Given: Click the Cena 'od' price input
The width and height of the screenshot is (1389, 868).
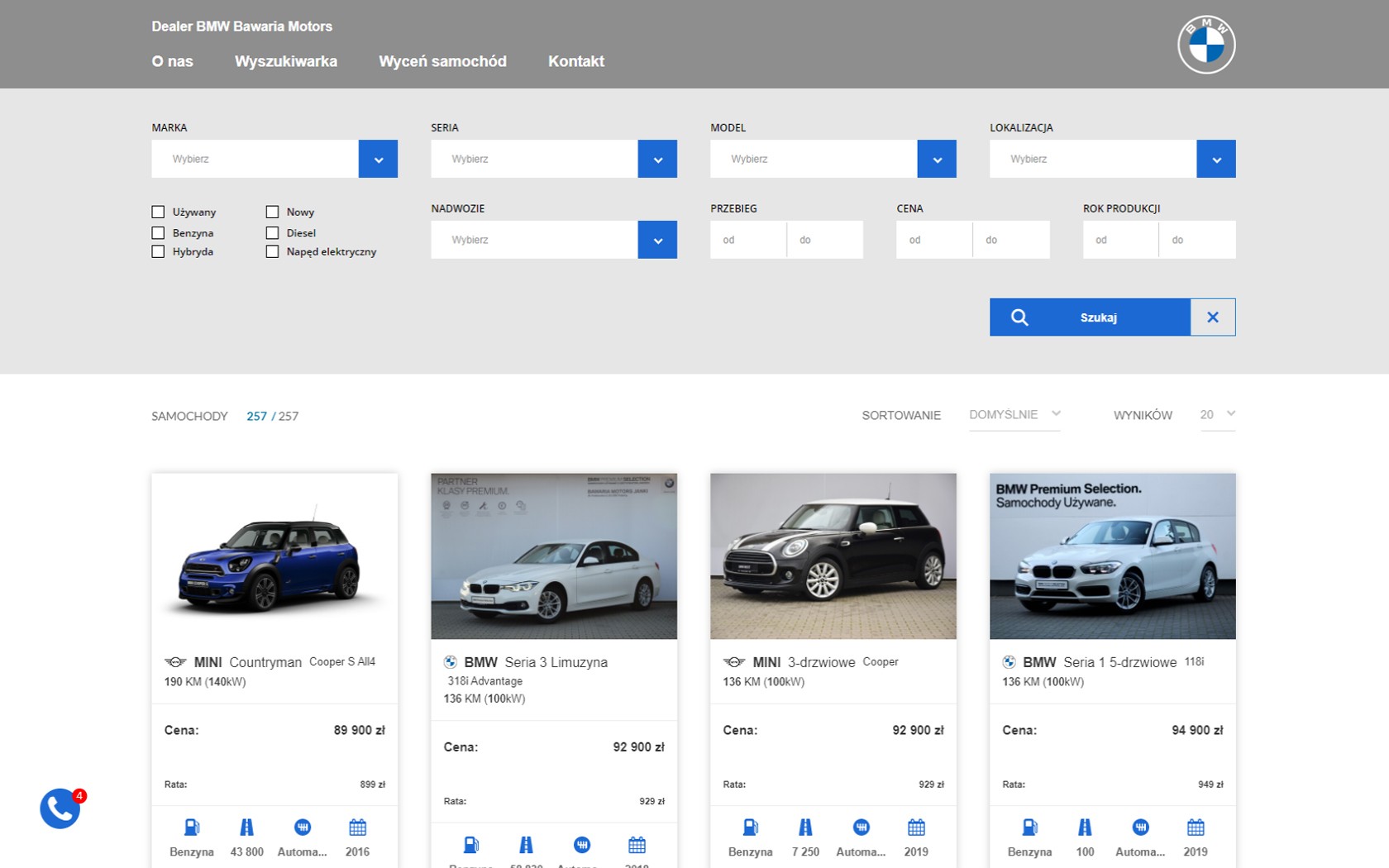Looking at the screenshot, I should [933, 240].
